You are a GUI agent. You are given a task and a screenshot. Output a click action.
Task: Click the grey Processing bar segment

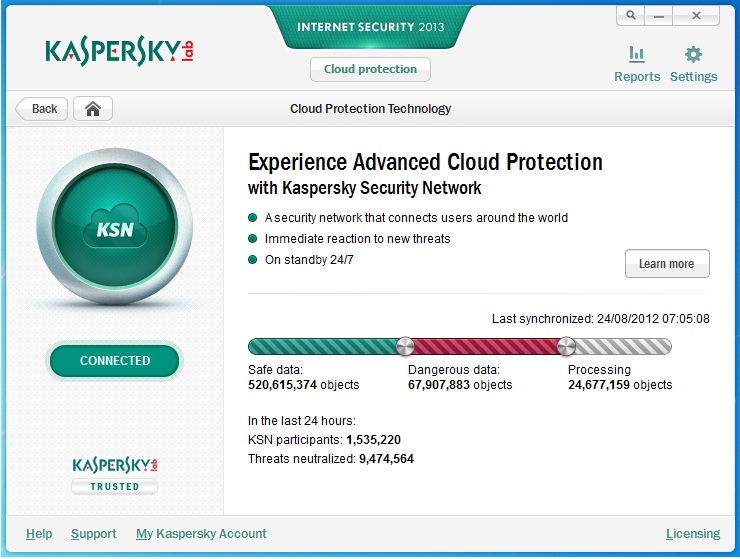pyautogui.click(x=622, y=347)
